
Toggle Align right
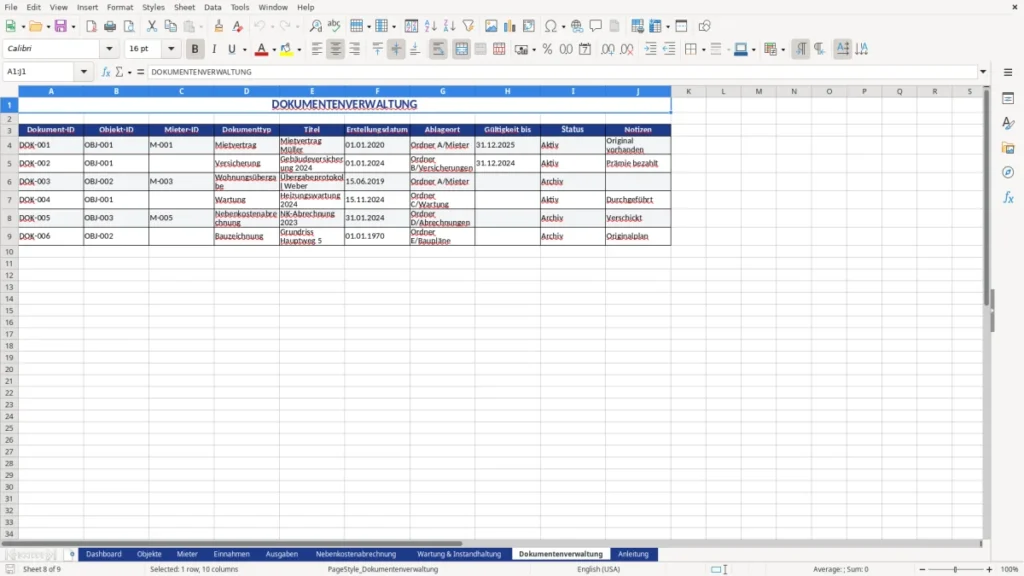[355, 49]
